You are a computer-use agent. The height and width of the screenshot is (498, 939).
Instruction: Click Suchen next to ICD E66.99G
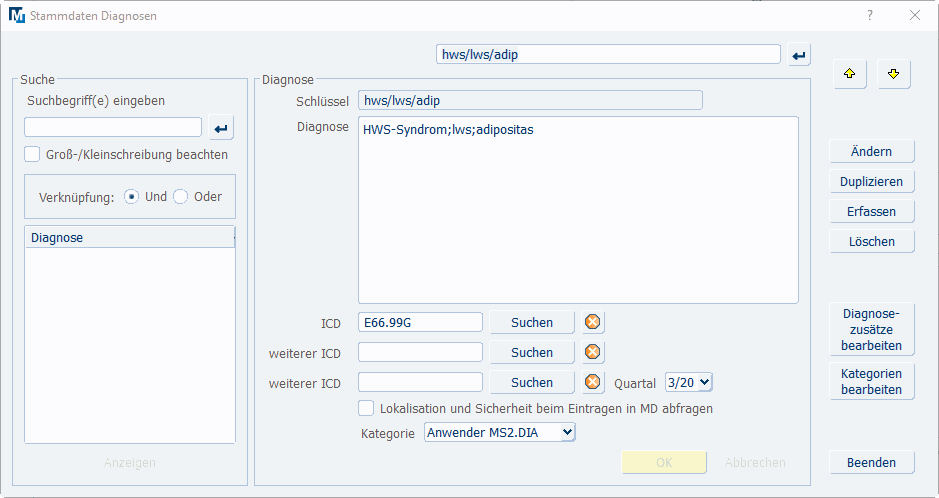point(531,322)
